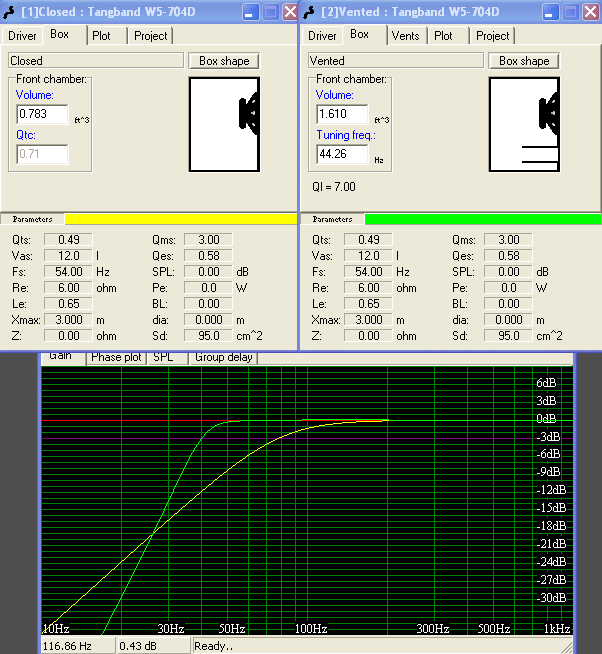Click blue Qtc label

25,135
